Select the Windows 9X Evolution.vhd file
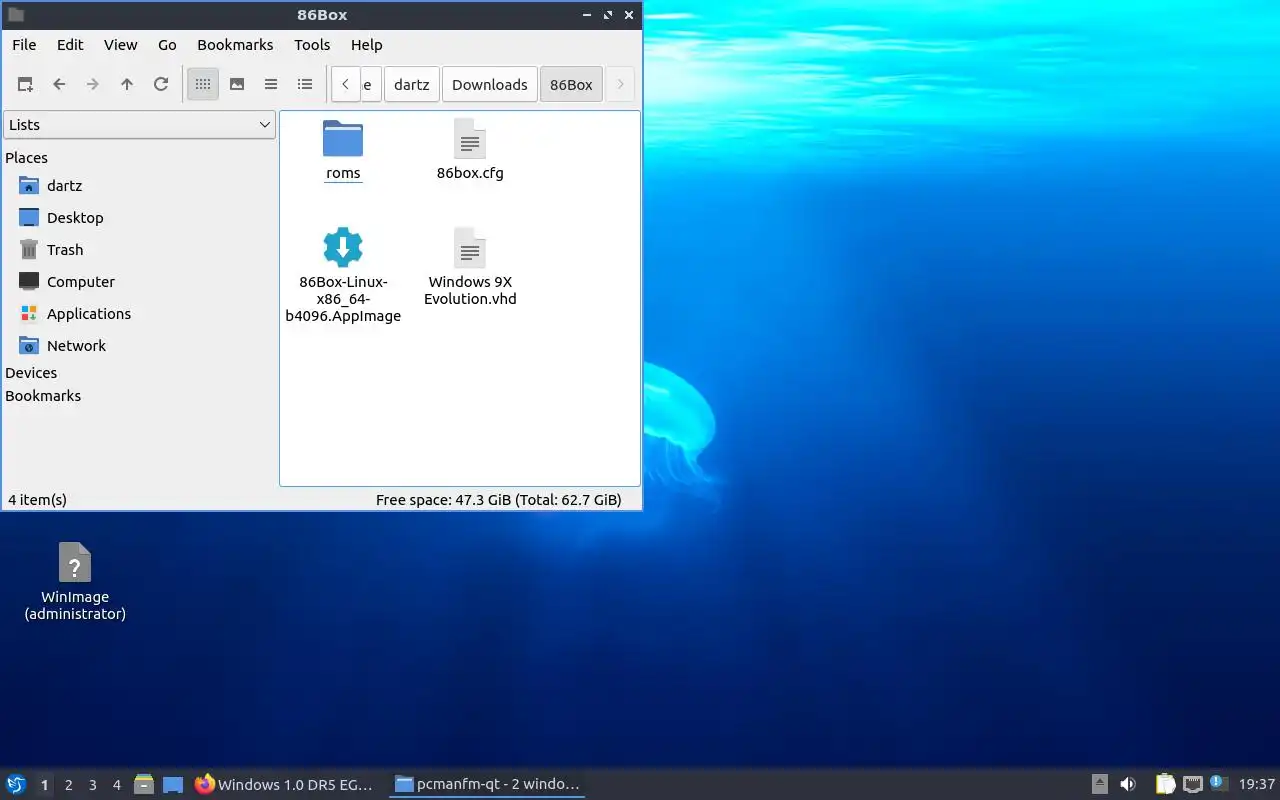 click(x=470, y=248)
